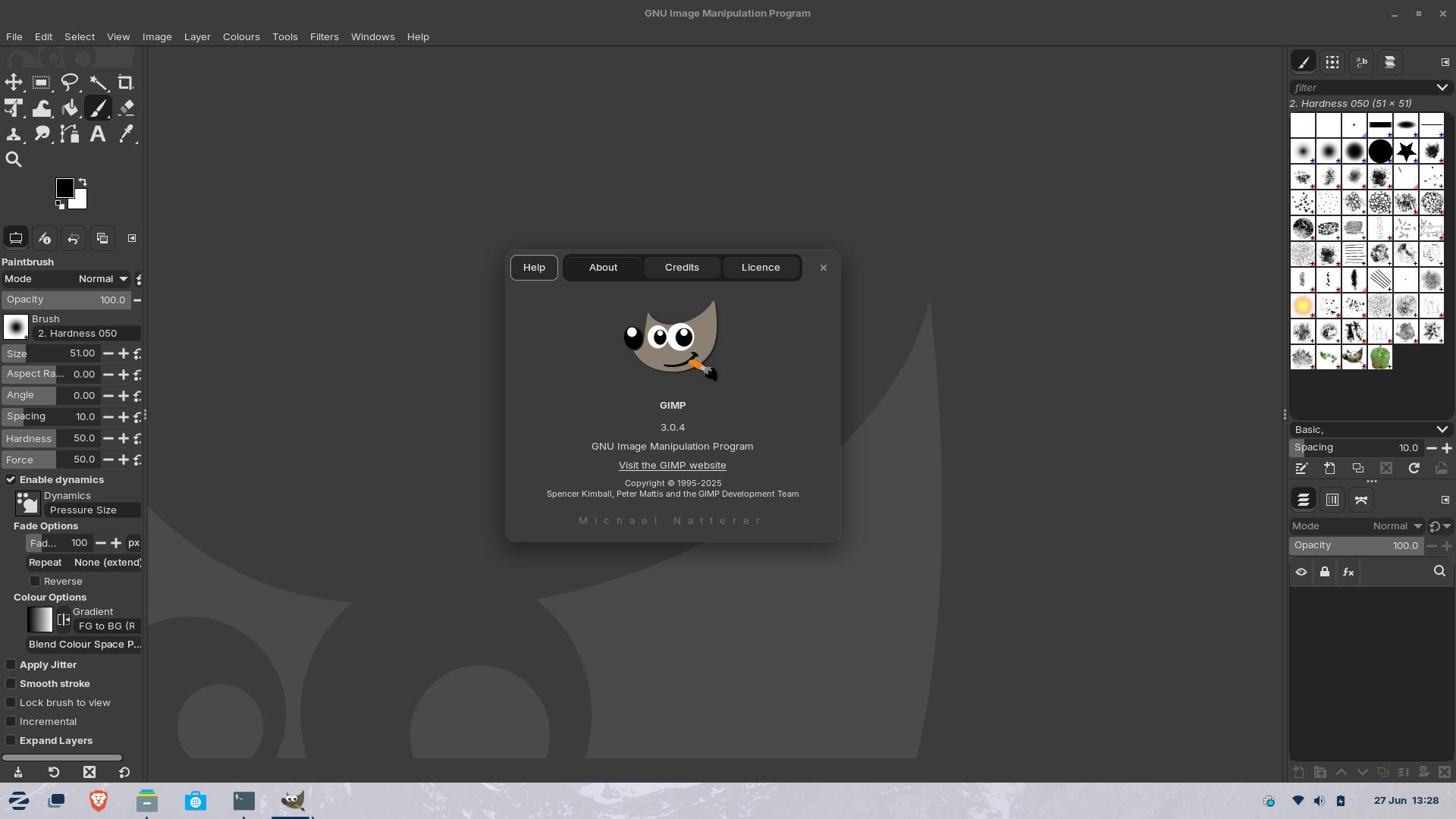The height and width of the screenshot is (819, 1456).
Task: Switch to the Patterns tab
Action: [x=1332, y=62]
